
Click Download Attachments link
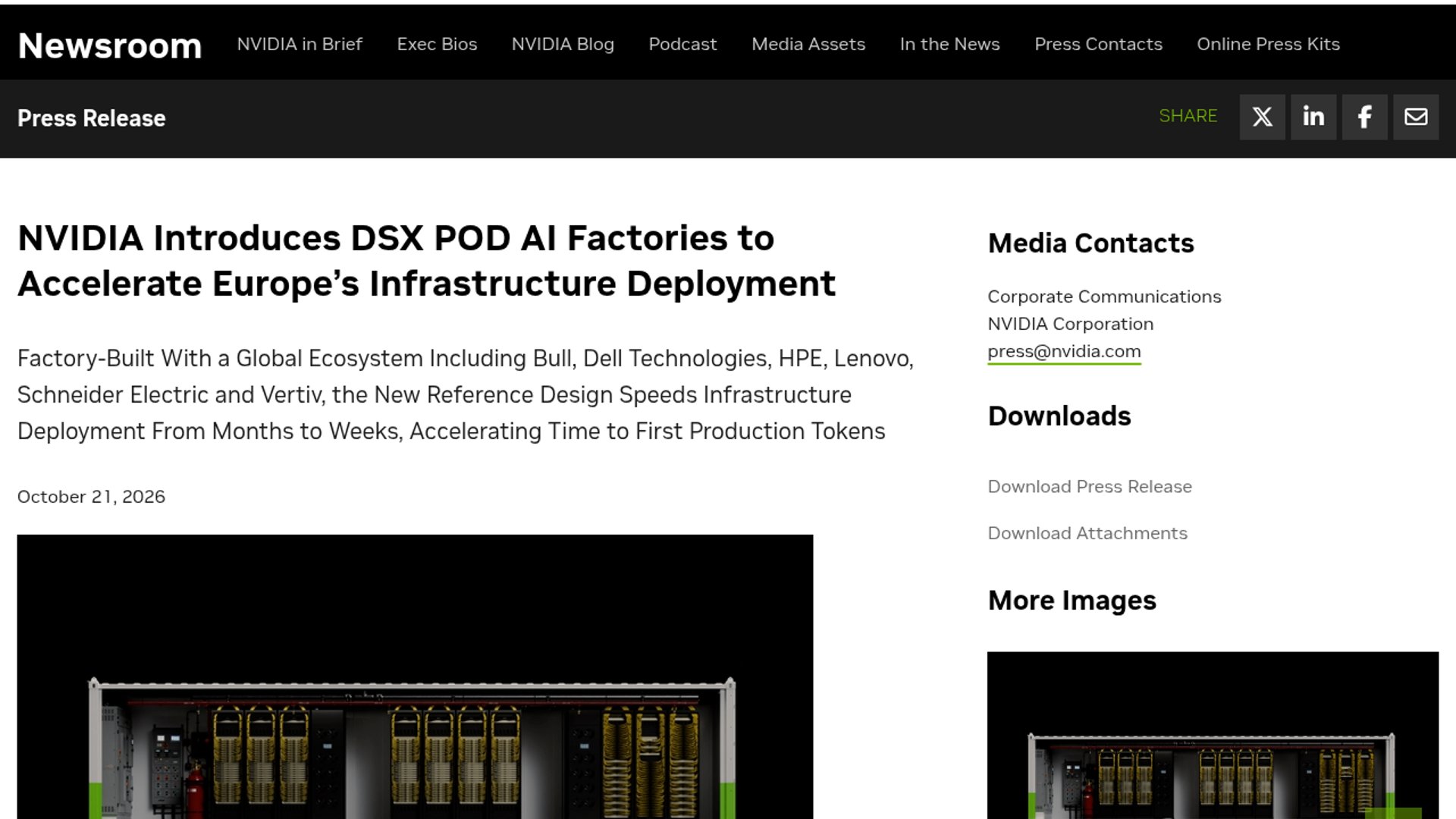click(x=1087, y=534)
